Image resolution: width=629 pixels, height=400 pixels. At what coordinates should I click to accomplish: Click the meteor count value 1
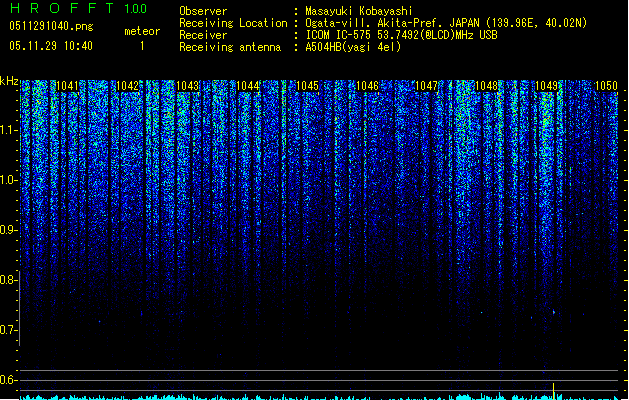[x=142, y=46]
